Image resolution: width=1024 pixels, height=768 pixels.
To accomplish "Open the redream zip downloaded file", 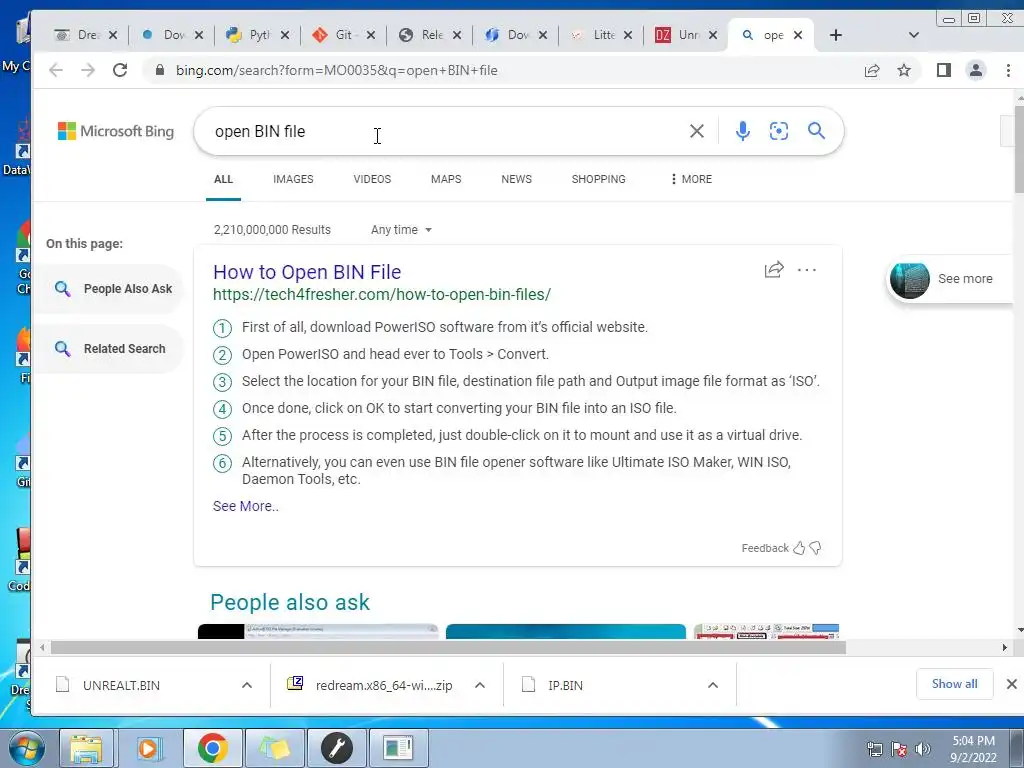I will pos(383,685).
